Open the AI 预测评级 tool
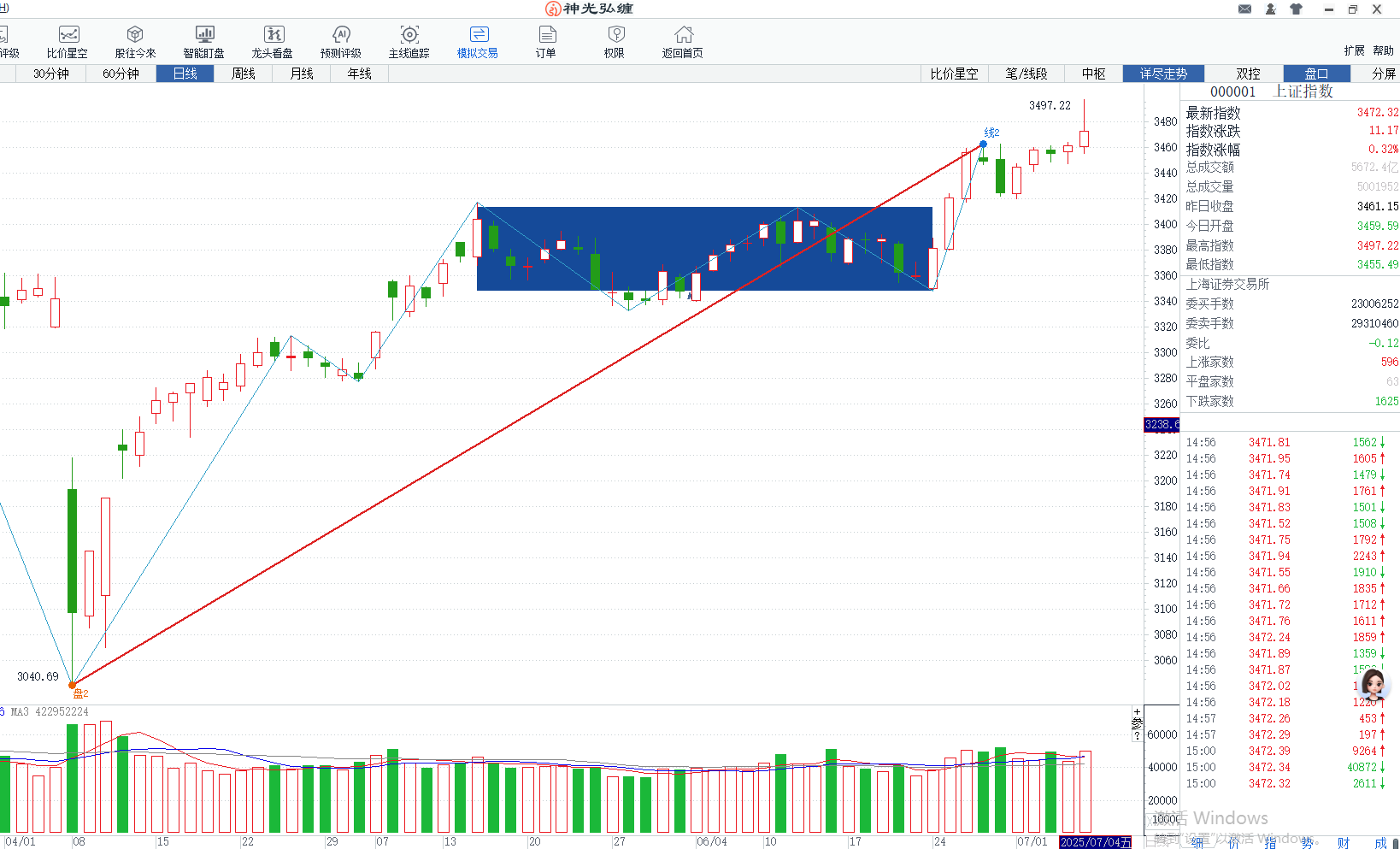Image resolution: width=1400 pixels, height=849 pixels. pos(341,41)
